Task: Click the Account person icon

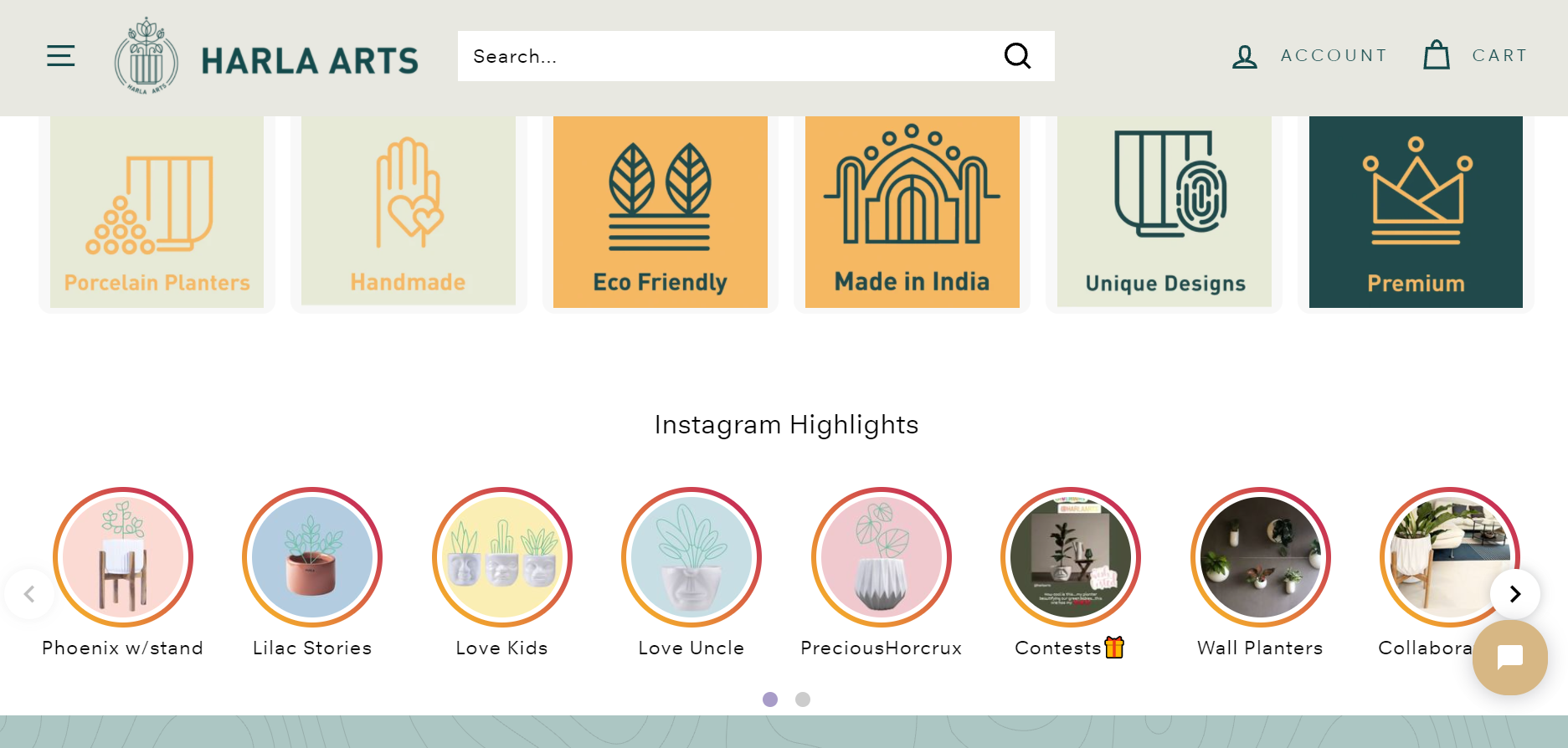Action: click(1244, 56)
